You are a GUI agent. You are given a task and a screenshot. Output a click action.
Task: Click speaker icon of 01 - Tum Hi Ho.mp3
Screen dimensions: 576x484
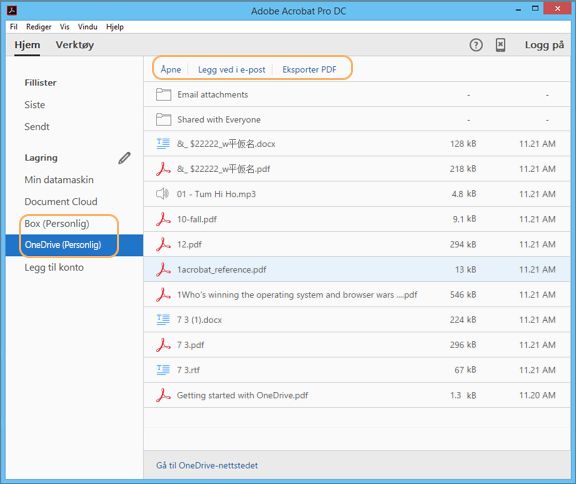[x=162, y=194]
